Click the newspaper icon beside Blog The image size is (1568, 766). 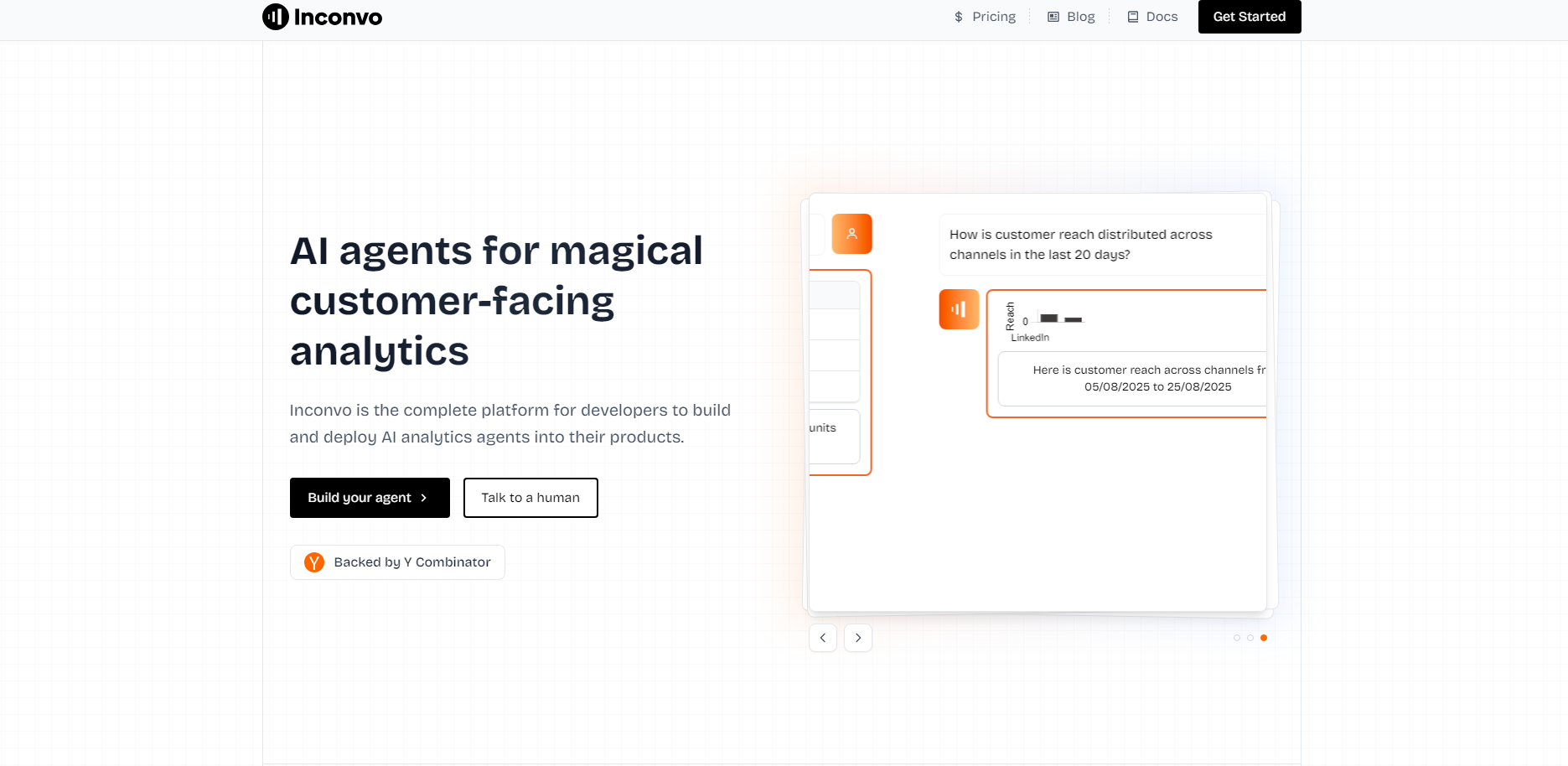coord(1053,17)
